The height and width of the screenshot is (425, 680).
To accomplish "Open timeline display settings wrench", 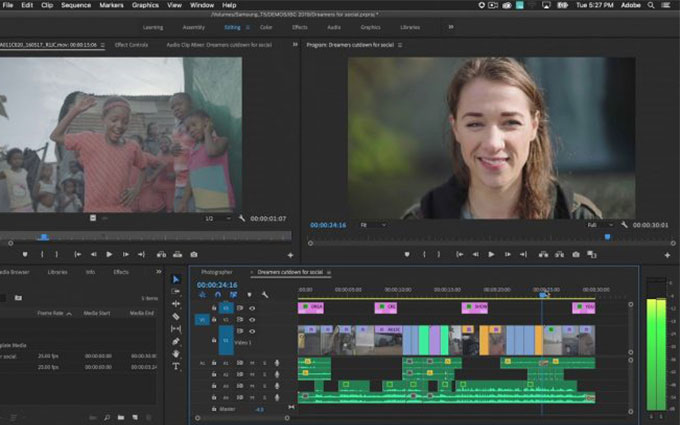I will coord(265,295).
